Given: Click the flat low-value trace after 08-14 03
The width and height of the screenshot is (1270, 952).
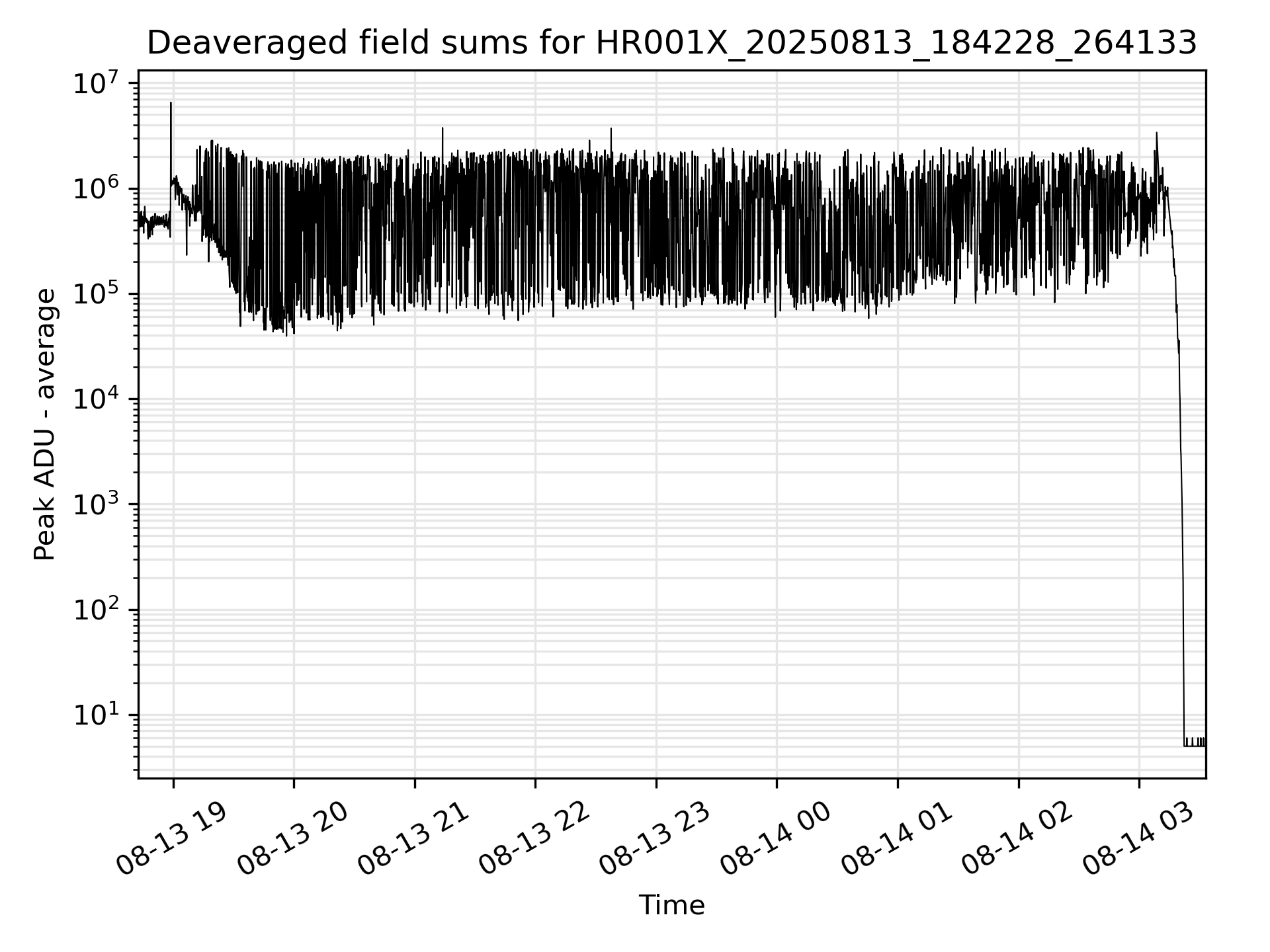Looking at the screenshot, I should coord(1195,743).
